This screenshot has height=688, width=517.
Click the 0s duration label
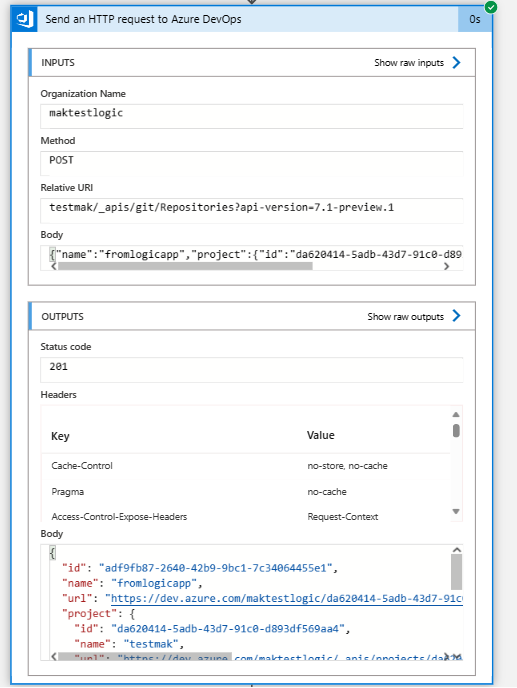(474, 19)
